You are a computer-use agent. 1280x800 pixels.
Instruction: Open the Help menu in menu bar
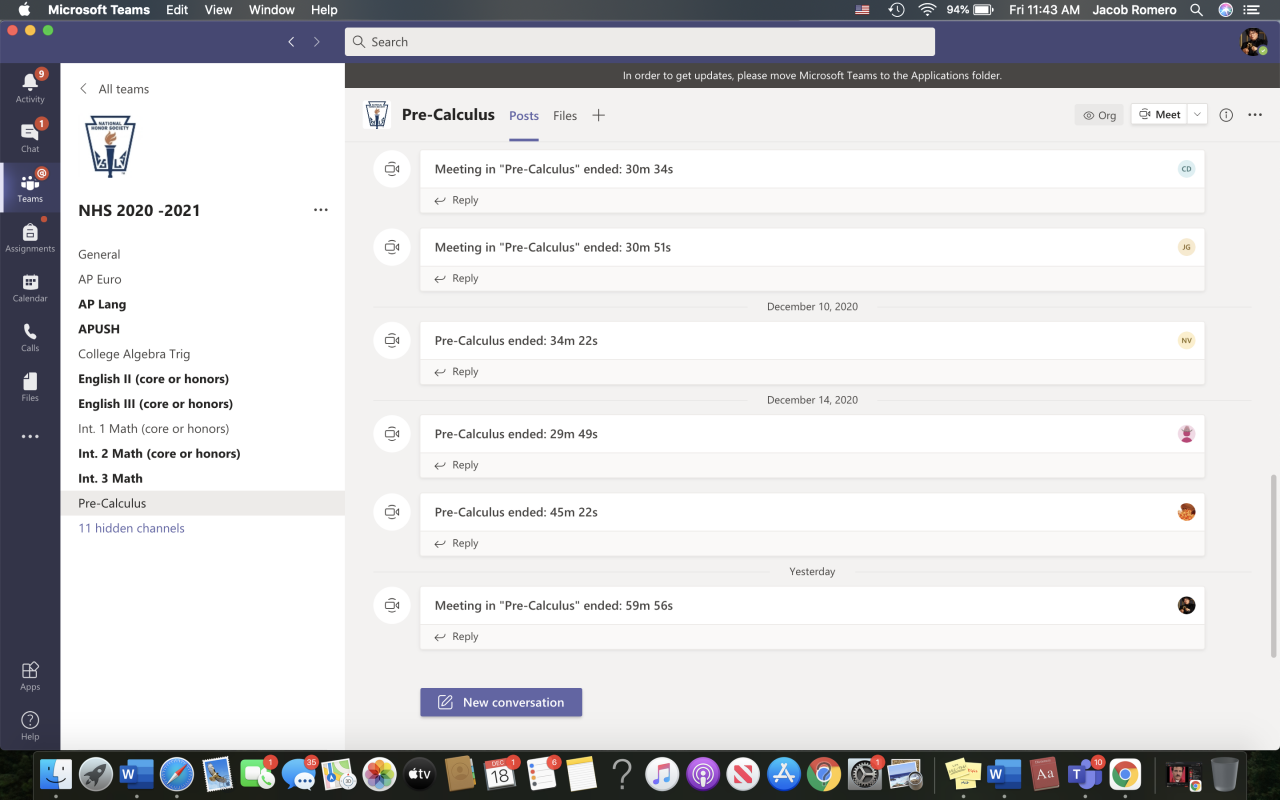(324, 10)
